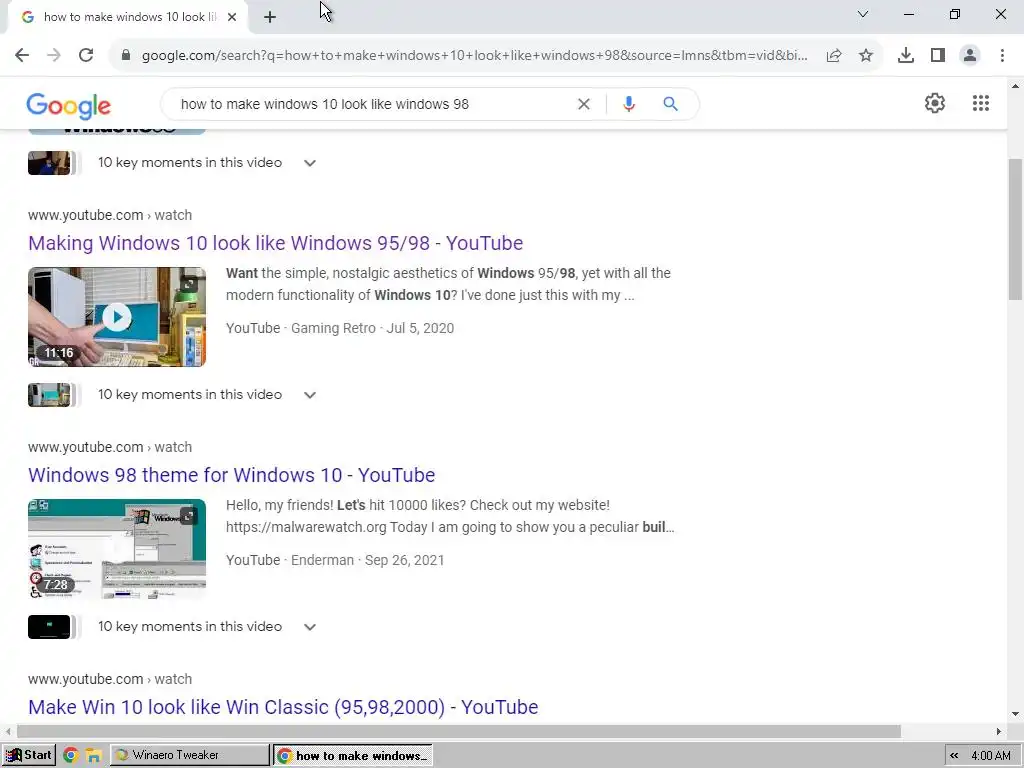This screenshot has height=768, width=1024.
Task: Expand key moments under Enderman video
Action: (310, 627)
